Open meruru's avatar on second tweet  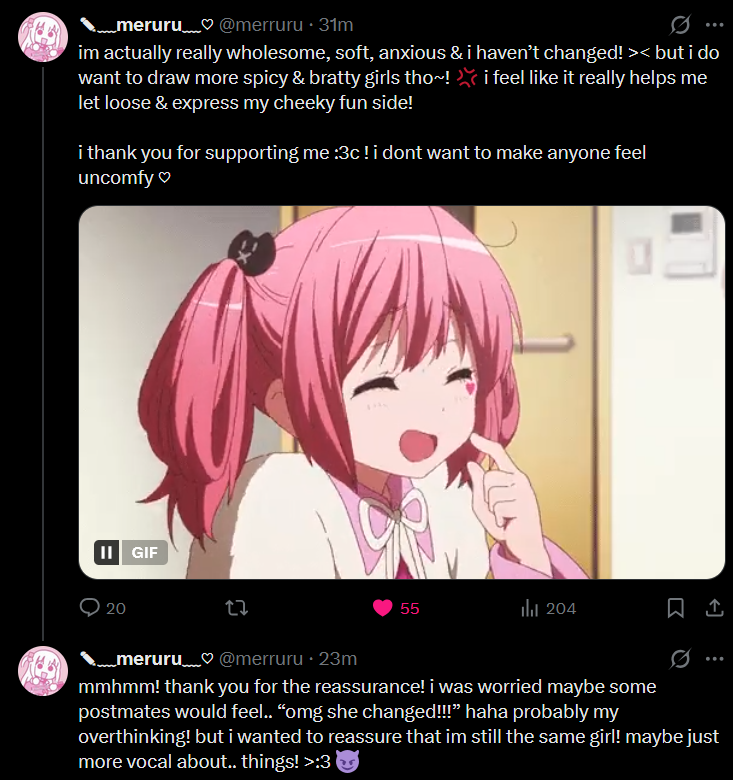point(43,671)
